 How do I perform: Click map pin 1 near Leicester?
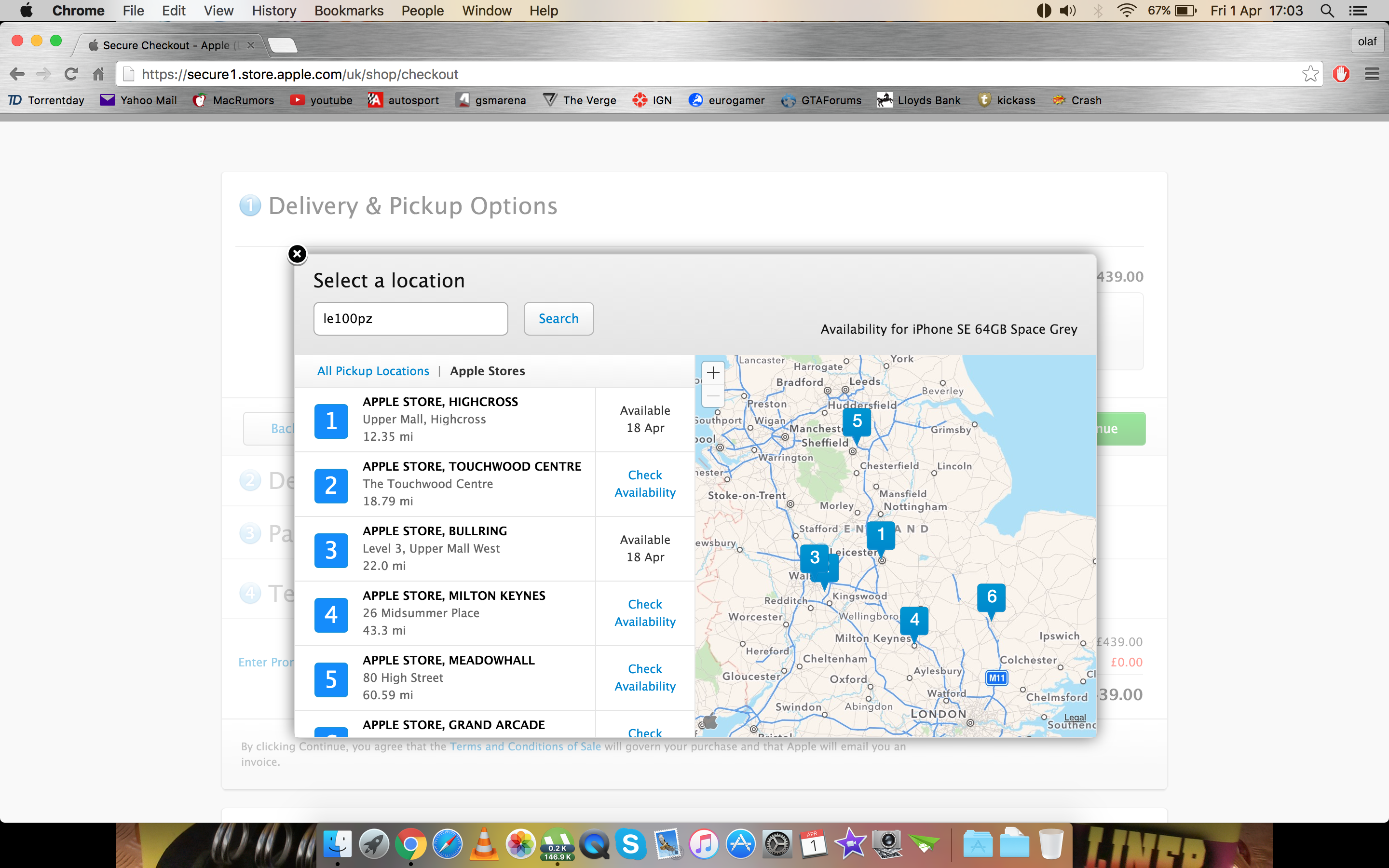point(881,537)
